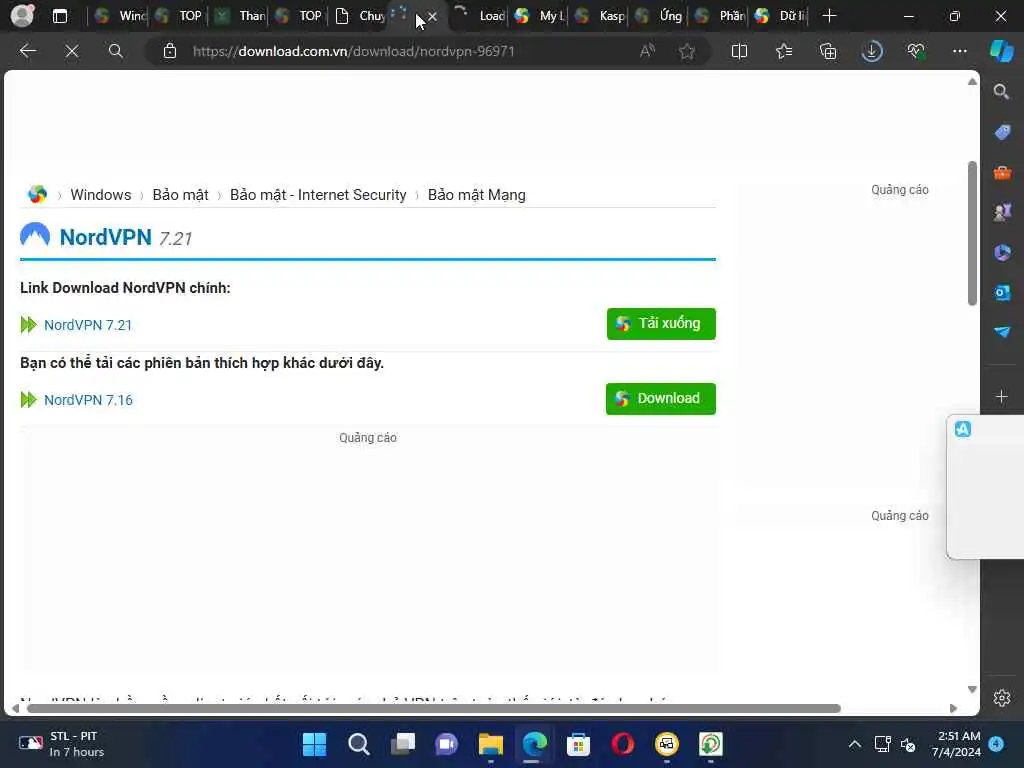Click the download.com.vn home logo
The height and width of the screenshot is (768, 1024).
click(37, 194)
